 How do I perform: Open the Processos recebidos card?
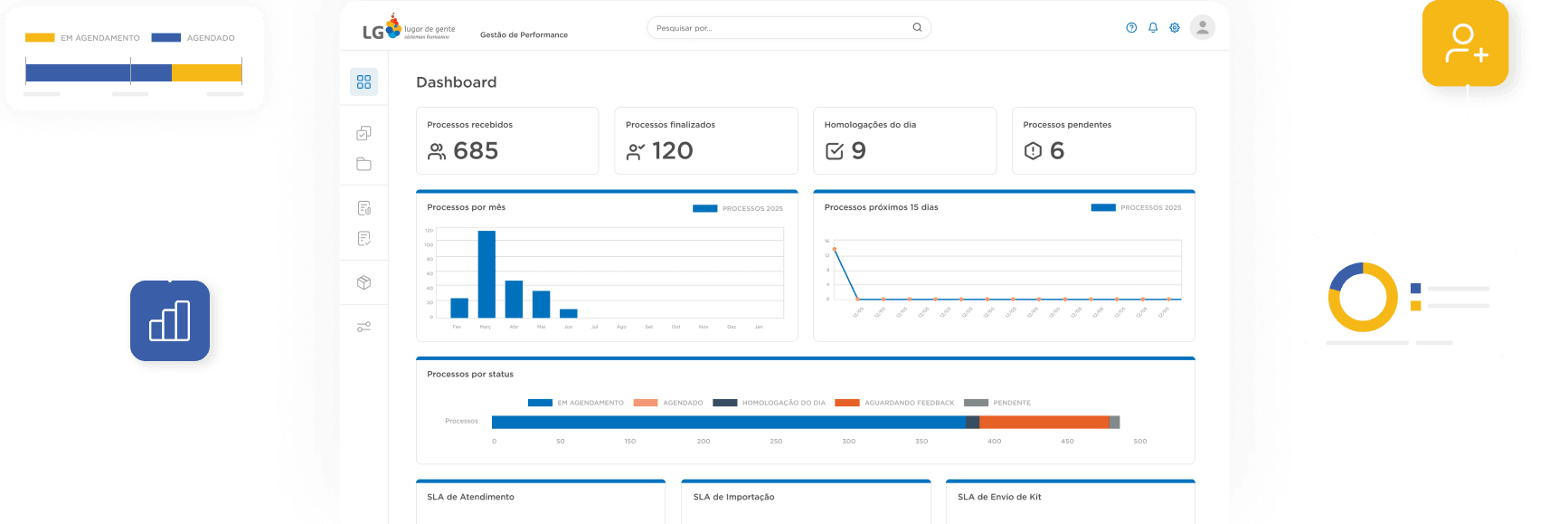click(x=506, y=140)
